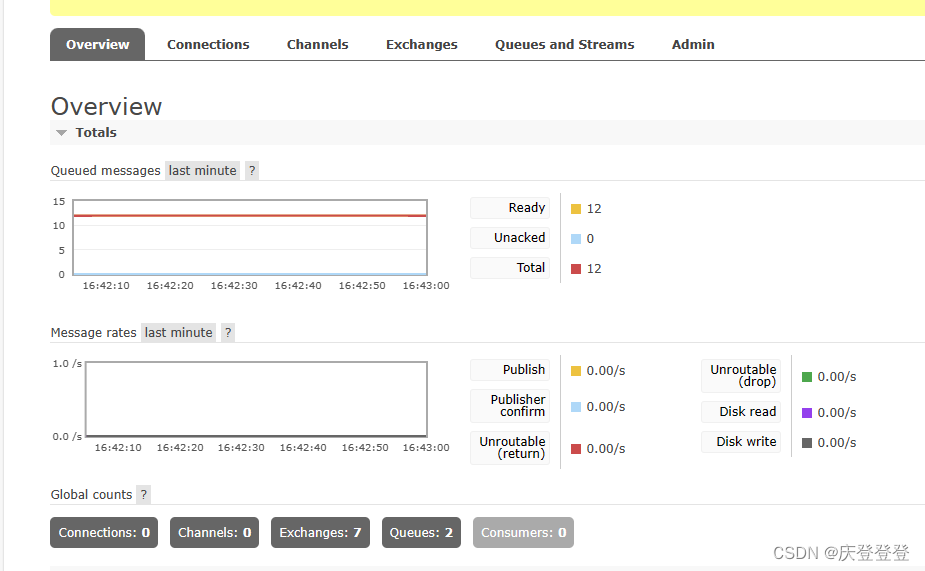Click the Unroutable (return) legend label
Viewport: 925px width, 571px height.
510,448
